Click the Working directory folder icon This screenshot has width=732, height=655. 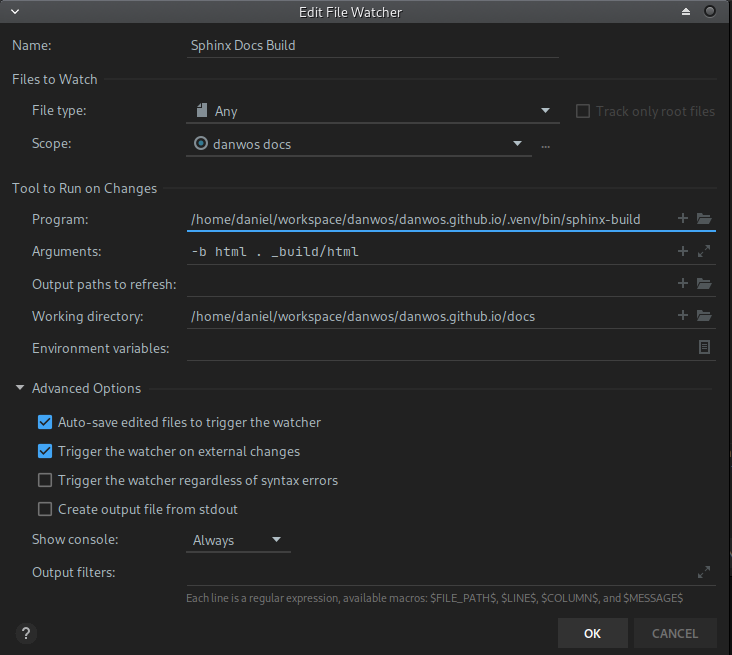pyautogui.click(x=704, y=316)
